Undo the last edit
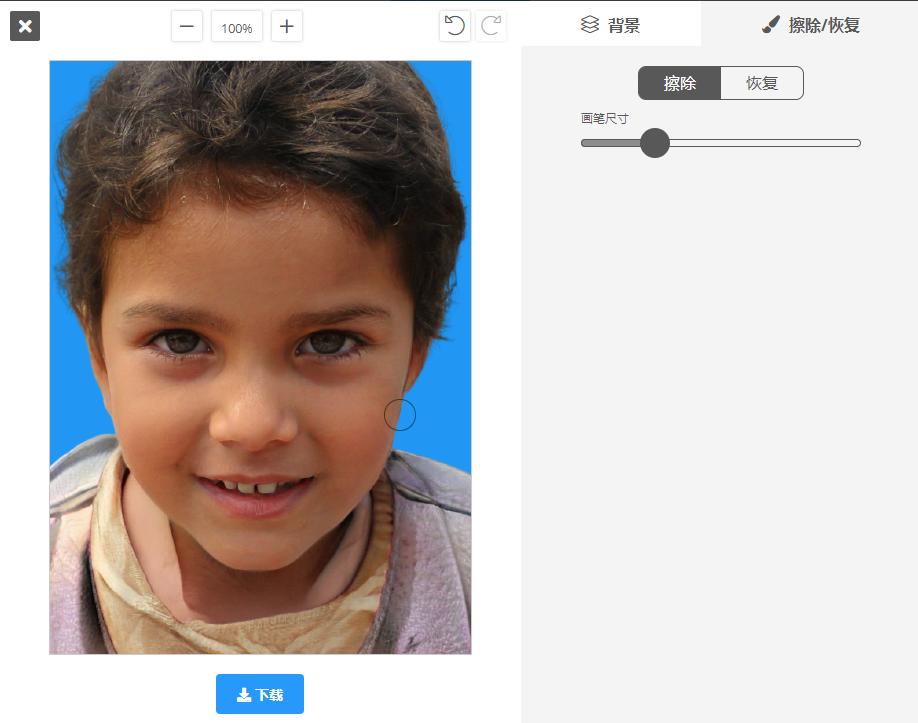918x723 pixels. click(455, 26)
